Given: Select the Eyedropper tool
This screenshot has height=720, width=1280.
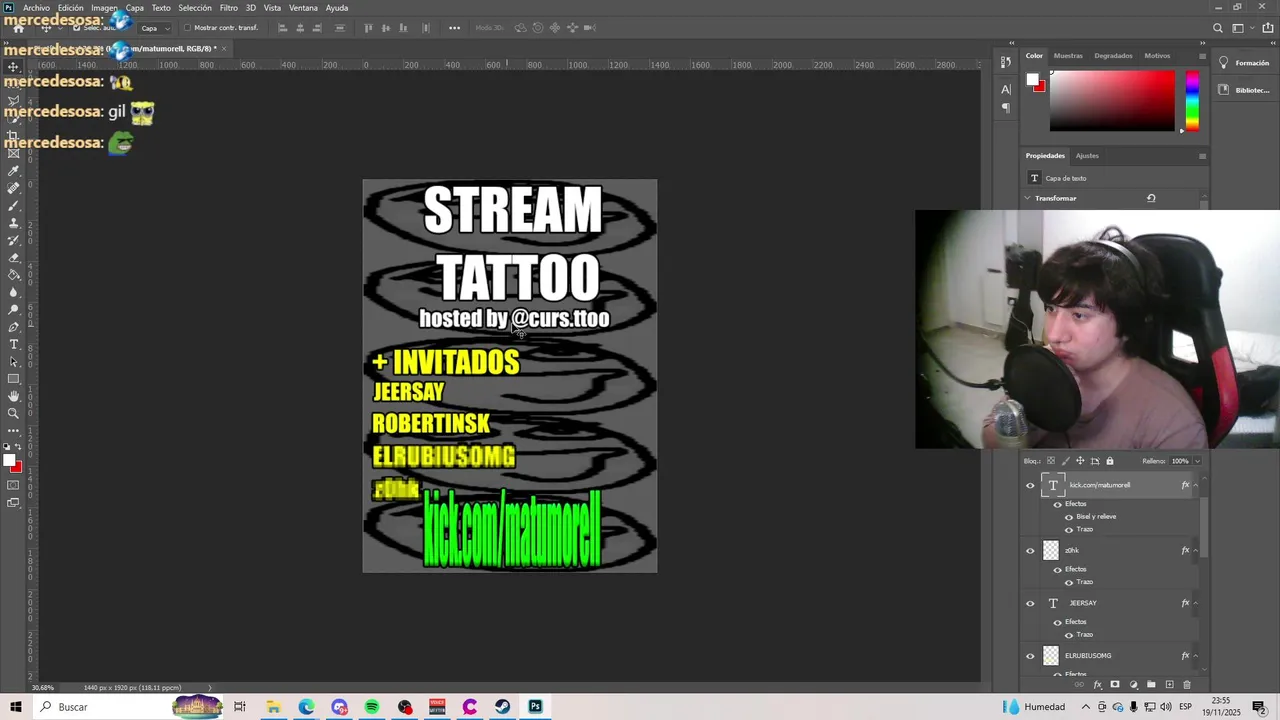Looking at the screenshot, I should [13, 171].
